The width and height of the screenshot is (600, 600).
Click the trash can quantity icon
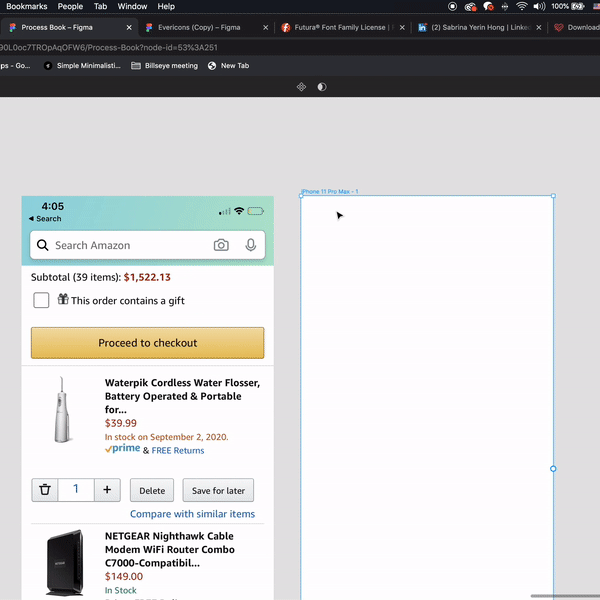point(45,490)
